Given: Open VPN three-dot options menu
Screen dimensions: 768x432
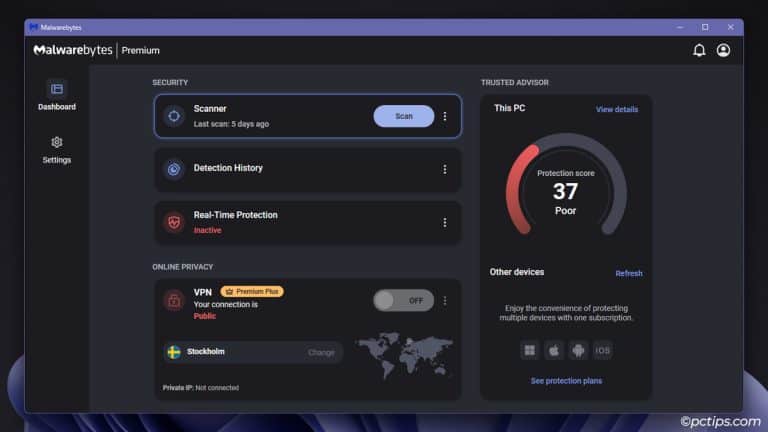Looking at the screenshot, I should (x=445, y=300).
